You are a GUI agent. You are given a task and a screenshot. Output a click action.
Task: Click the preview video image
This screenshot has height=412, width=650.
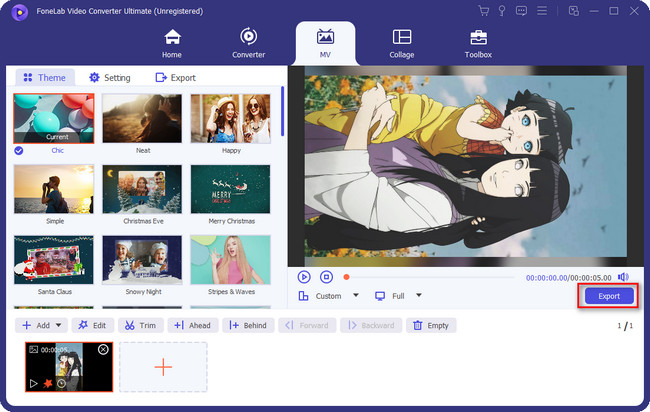[466, 166]
